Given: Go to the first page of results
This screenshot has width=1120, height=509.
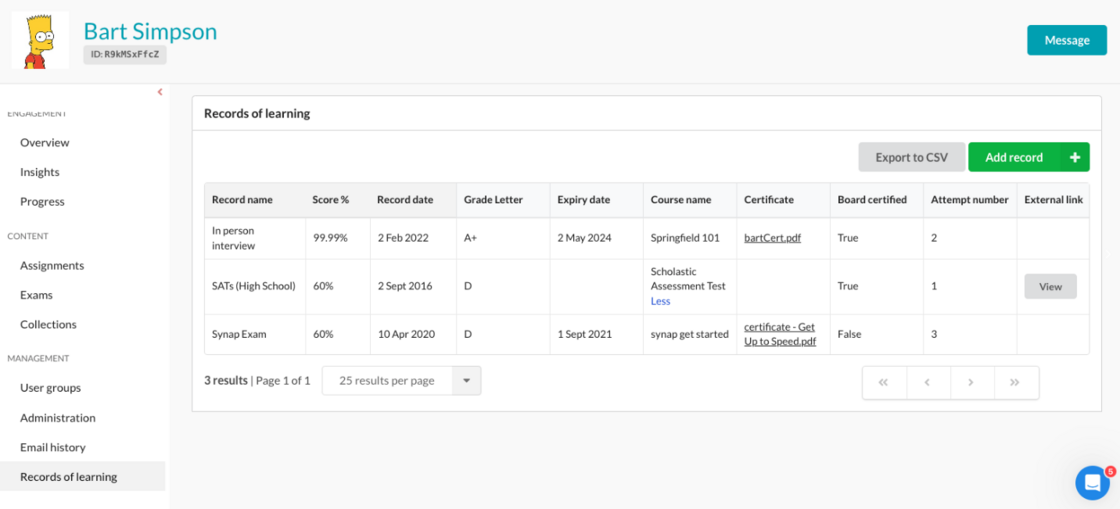Looking at the screenshot, I should point(884,382).
